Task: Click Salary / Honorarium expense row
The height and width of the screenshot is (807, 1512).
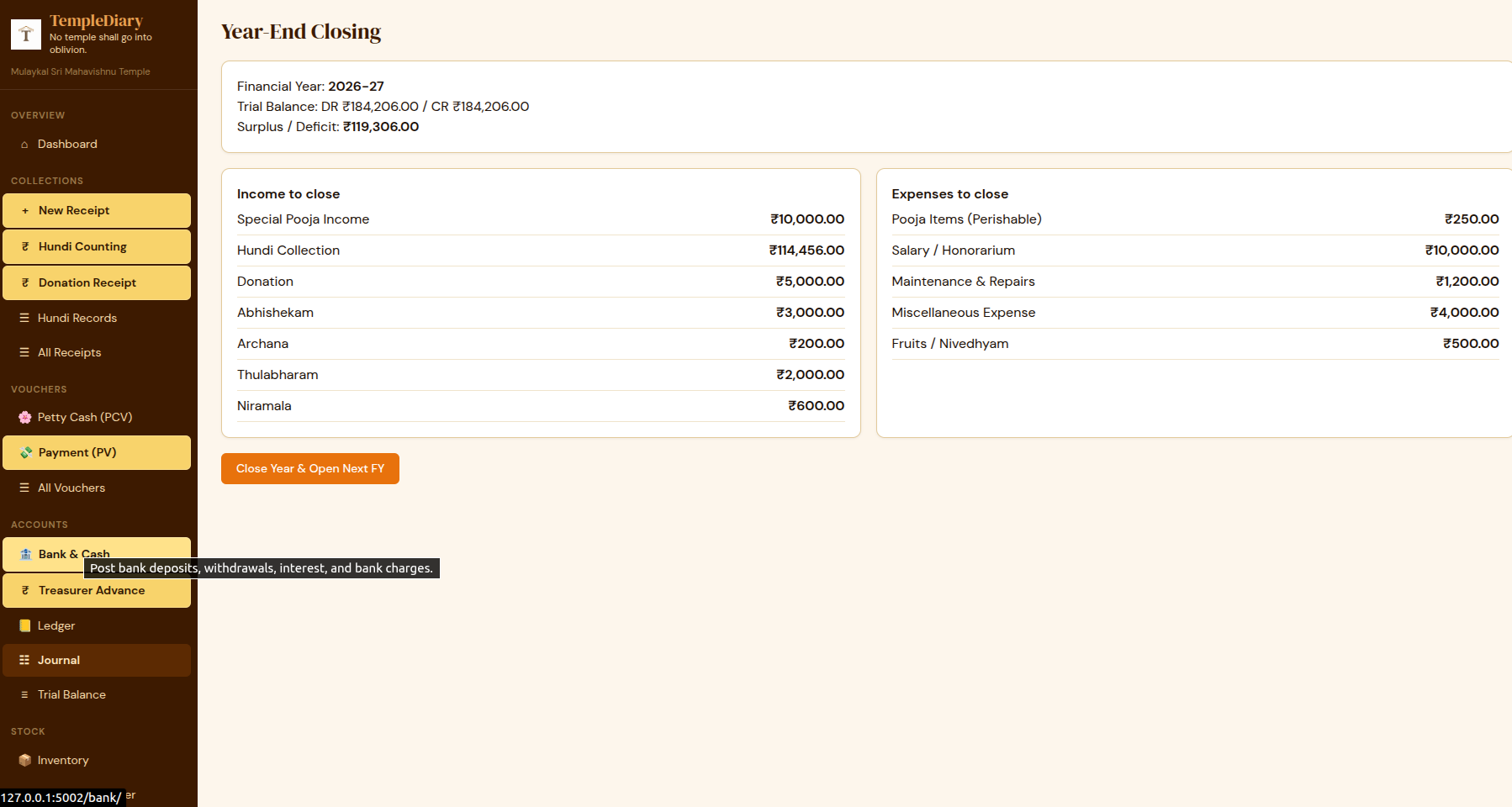Action: tap(1196, 251)
